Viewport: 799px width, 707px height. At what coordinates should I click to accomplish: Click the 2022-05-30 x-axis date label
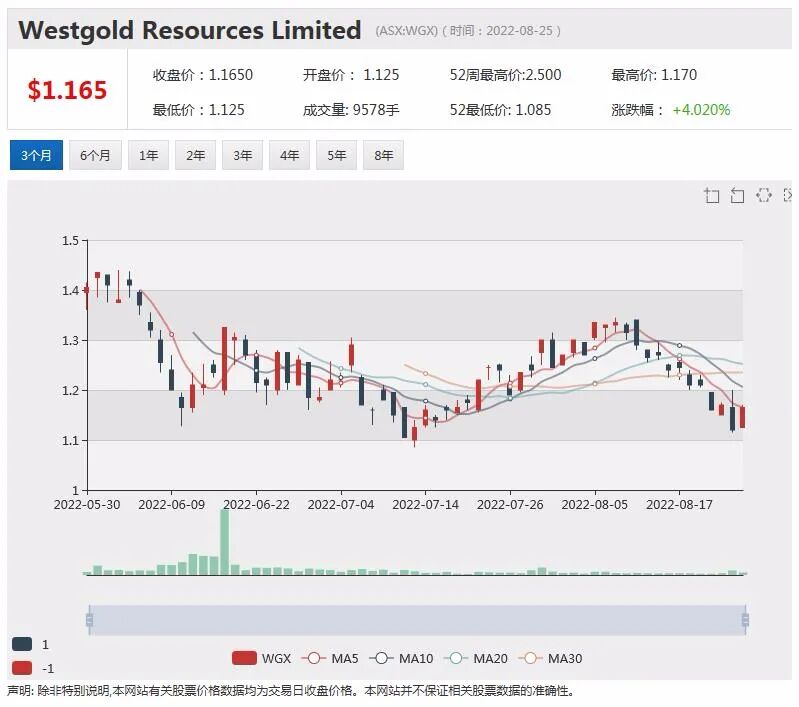[x=87, y=505]
